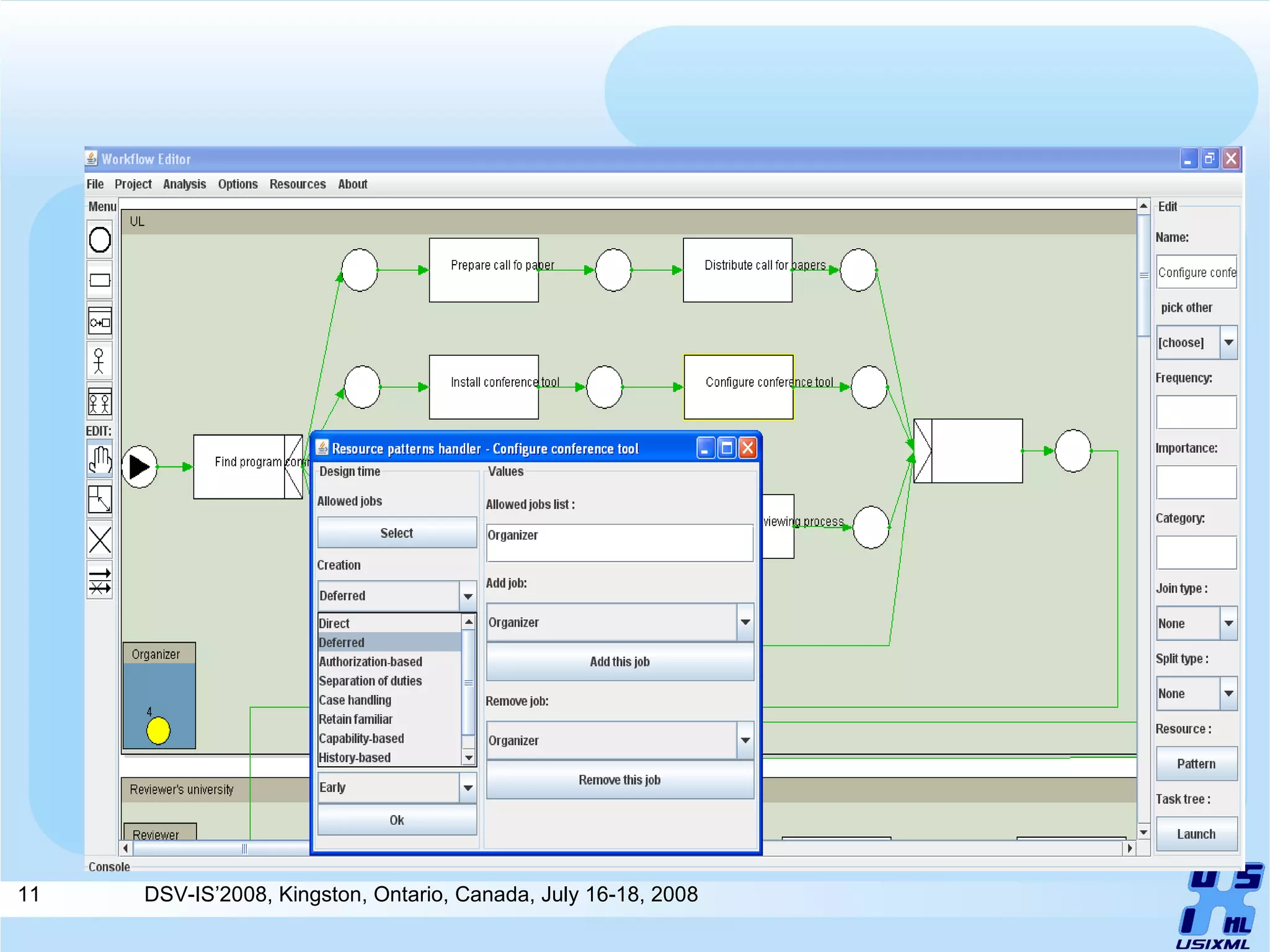This screenshot has height=952, width=1270.
Task: Click the Frequency input field
Action: coord(1196,412)
